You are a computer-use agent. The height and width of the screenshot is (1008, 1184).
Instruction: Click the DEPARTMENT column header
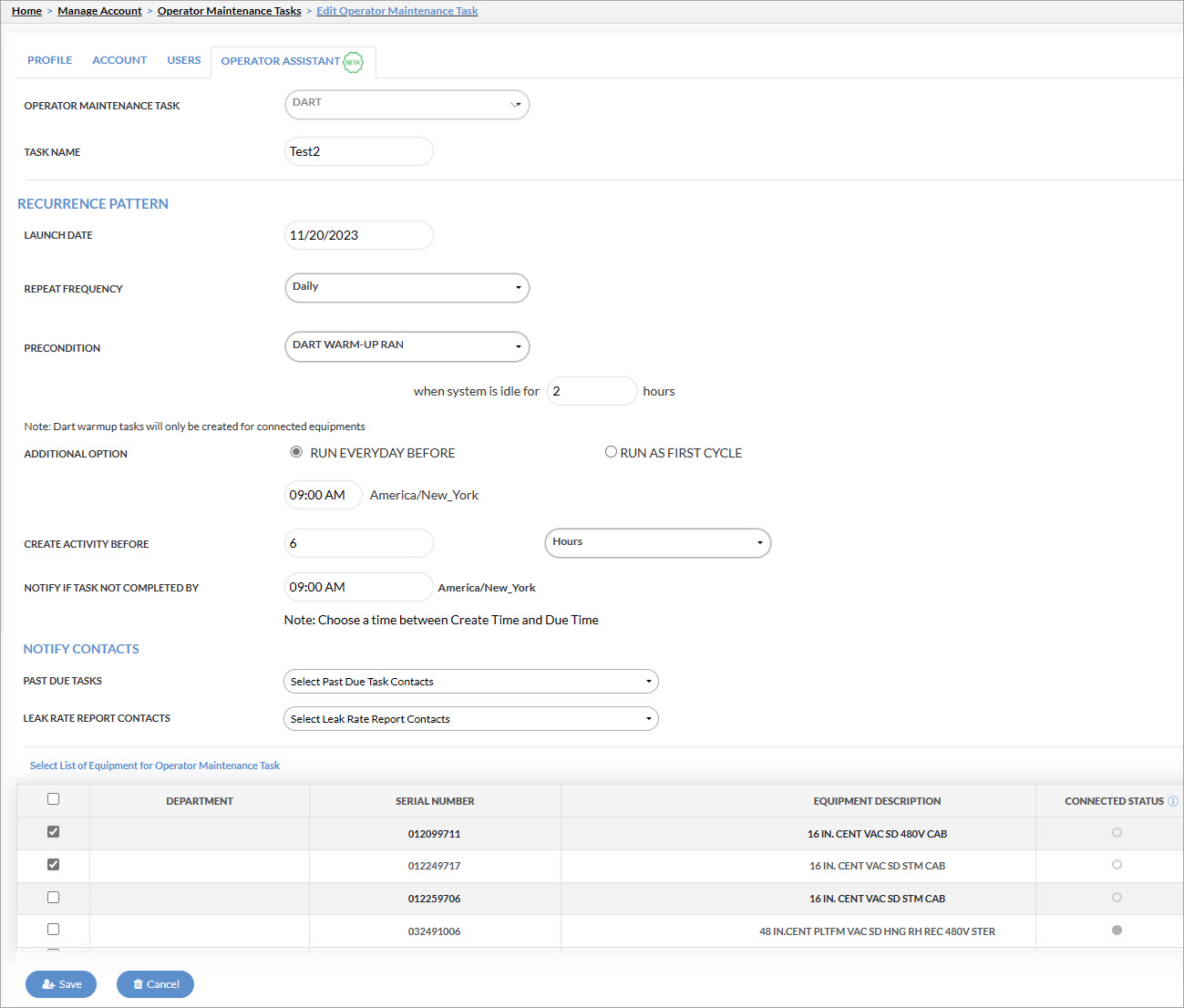click(x=200, y=801)
